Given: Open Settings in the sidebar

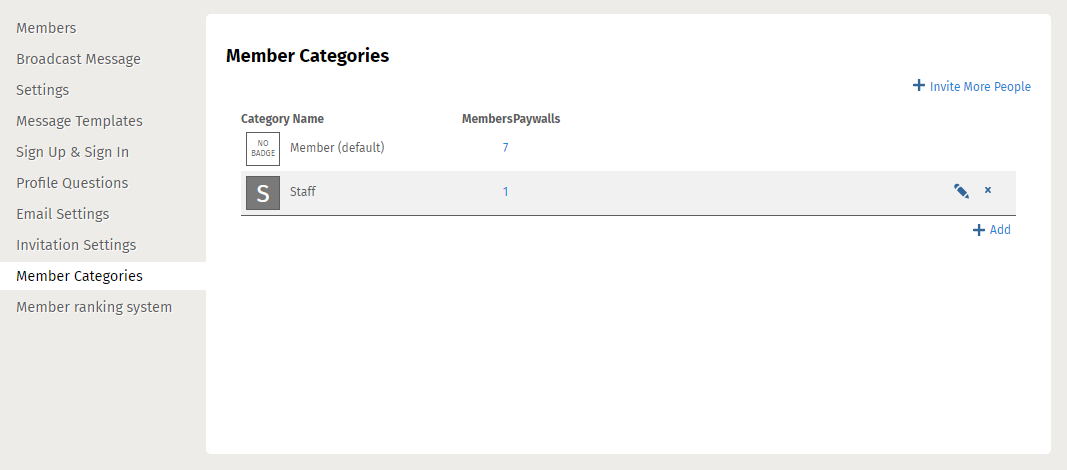Looking at the screenshot, I should tap(42, 90).
